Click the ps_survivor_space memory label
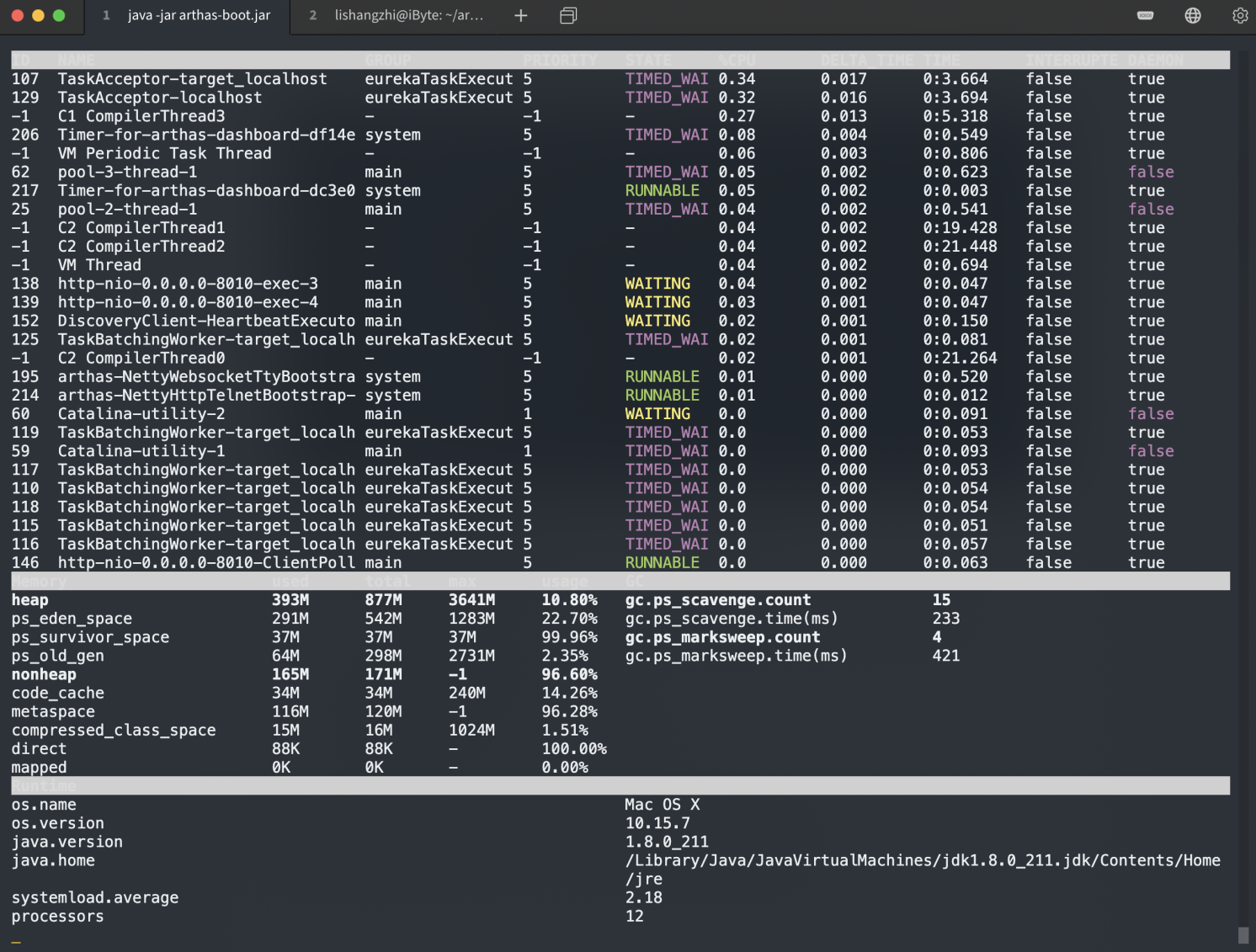The height and width of the screenshot is (952, 1256). coord(90,637)
